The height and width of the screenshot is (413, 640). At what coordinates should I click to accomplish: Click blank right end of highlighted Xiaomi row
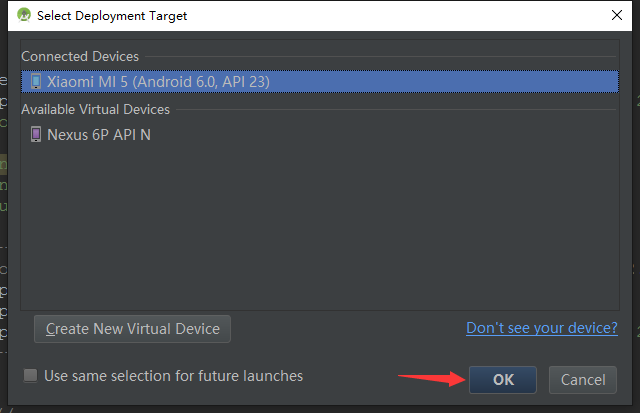500,81
